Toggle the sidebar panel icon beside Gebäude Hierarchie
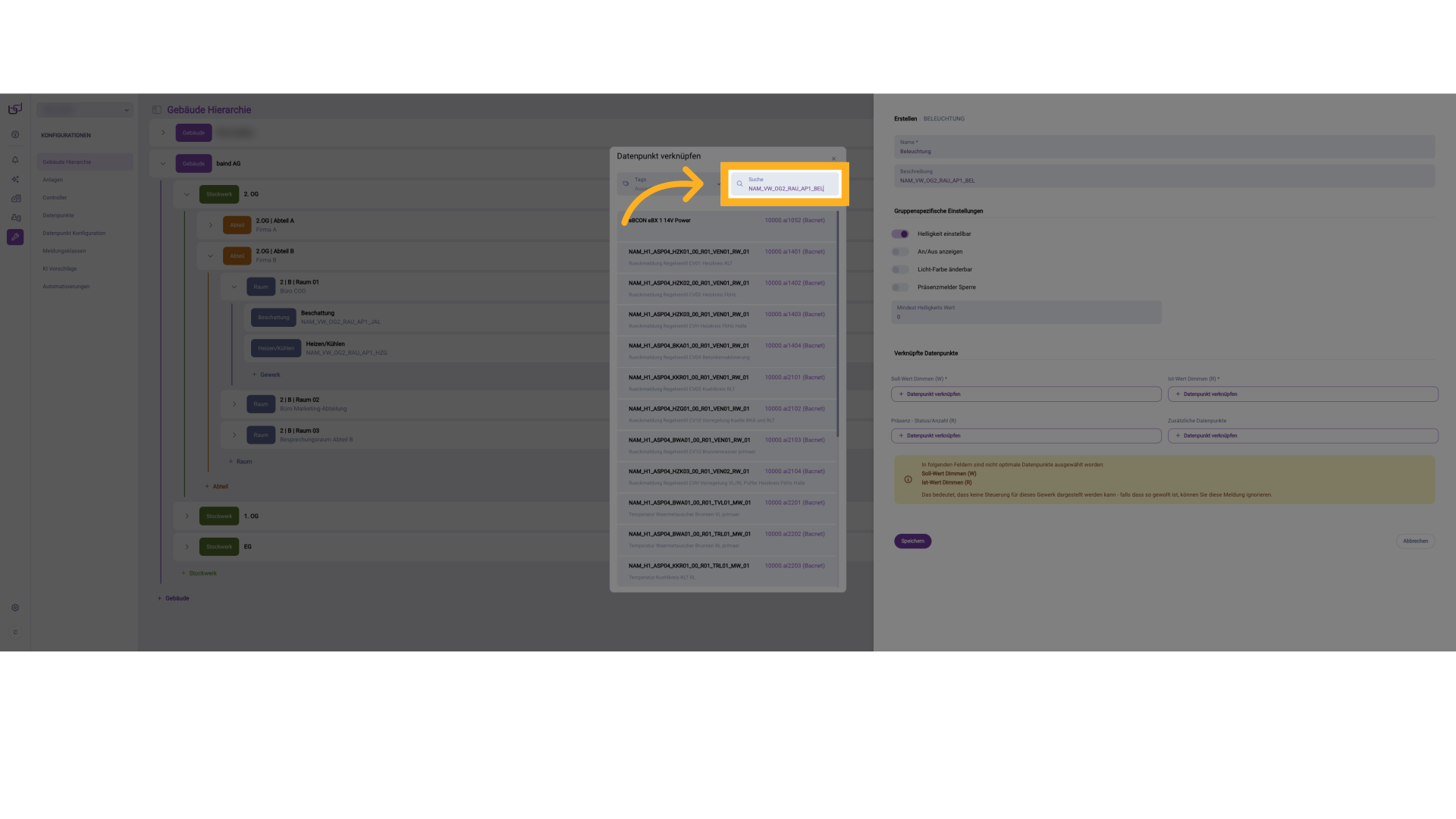This screenshot has width=1456, height=819. click(157, 110)
